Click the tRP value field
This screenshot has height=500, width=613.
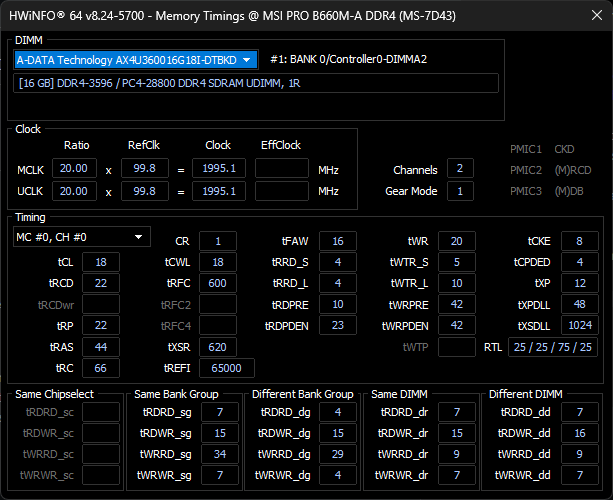101,325
